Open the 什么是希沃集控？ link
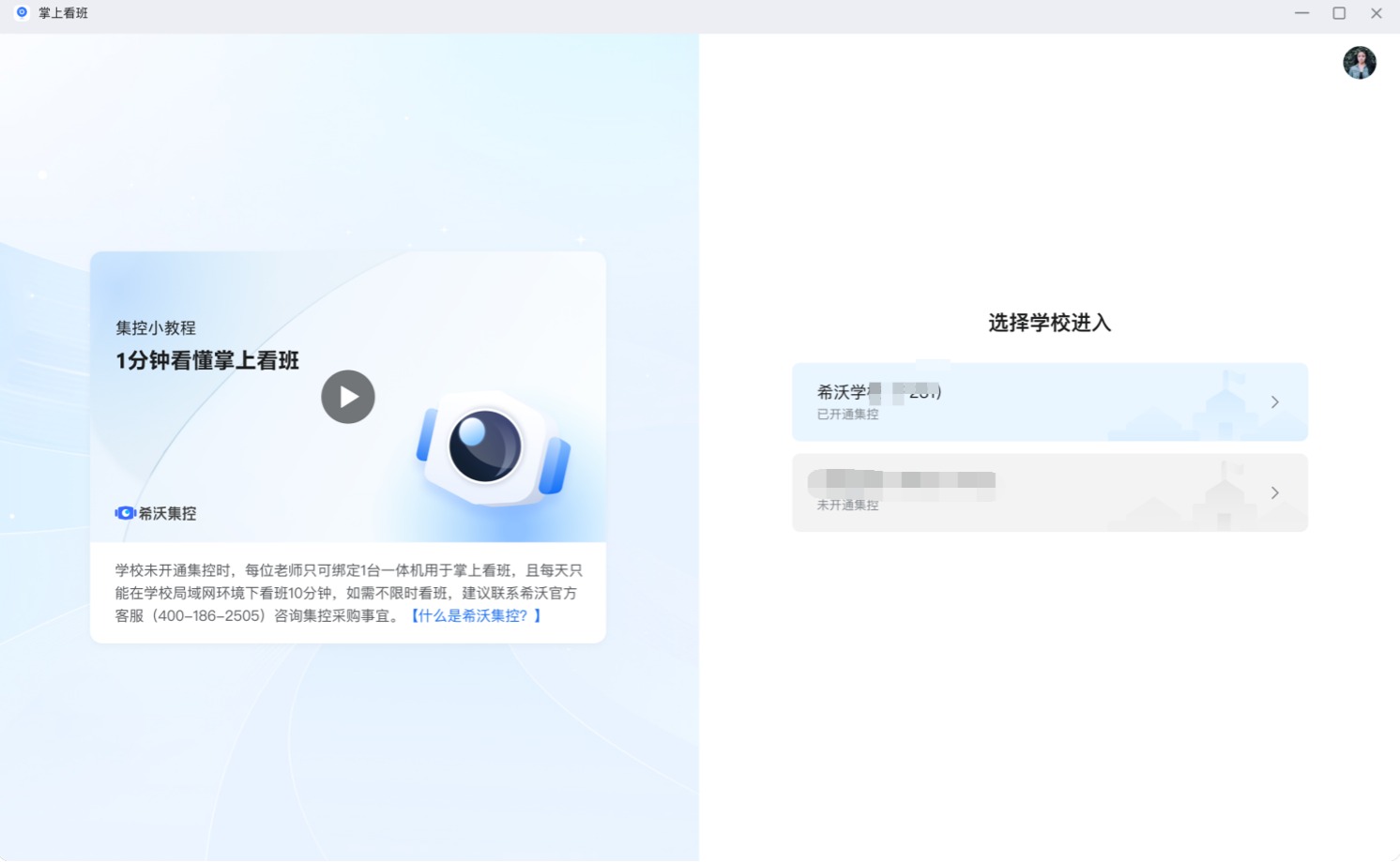 pyautogui.click(x=476, y=615)
